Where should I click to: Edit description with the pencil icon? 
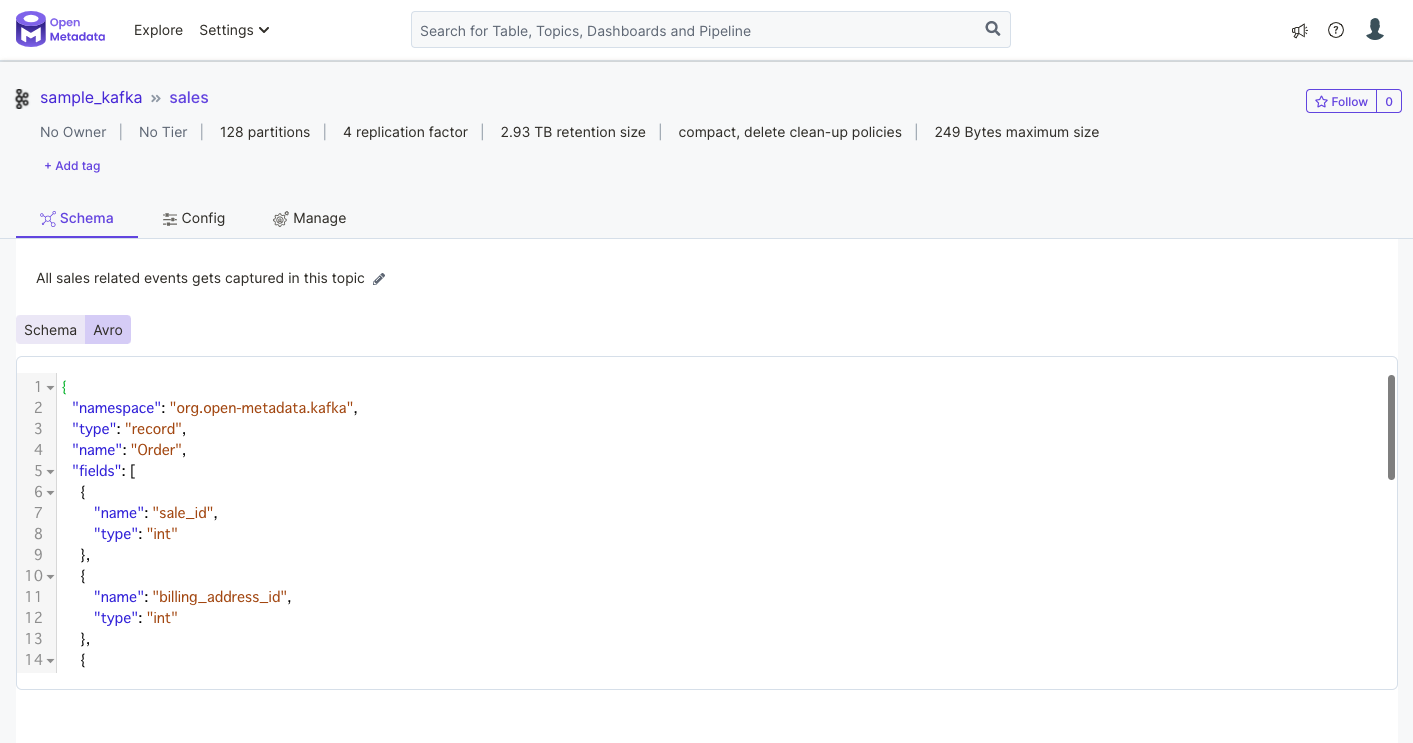click(x=379, y=279)
